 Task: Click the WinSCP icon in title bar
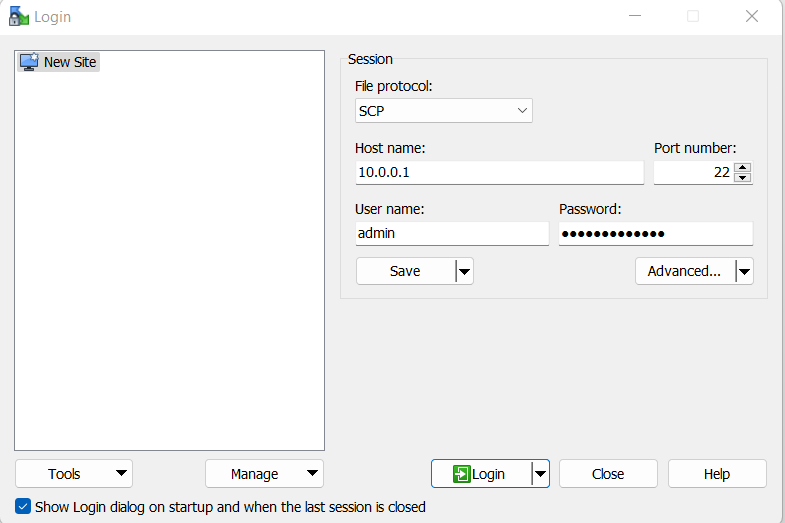pyautogui.click(x=18, y=16)
